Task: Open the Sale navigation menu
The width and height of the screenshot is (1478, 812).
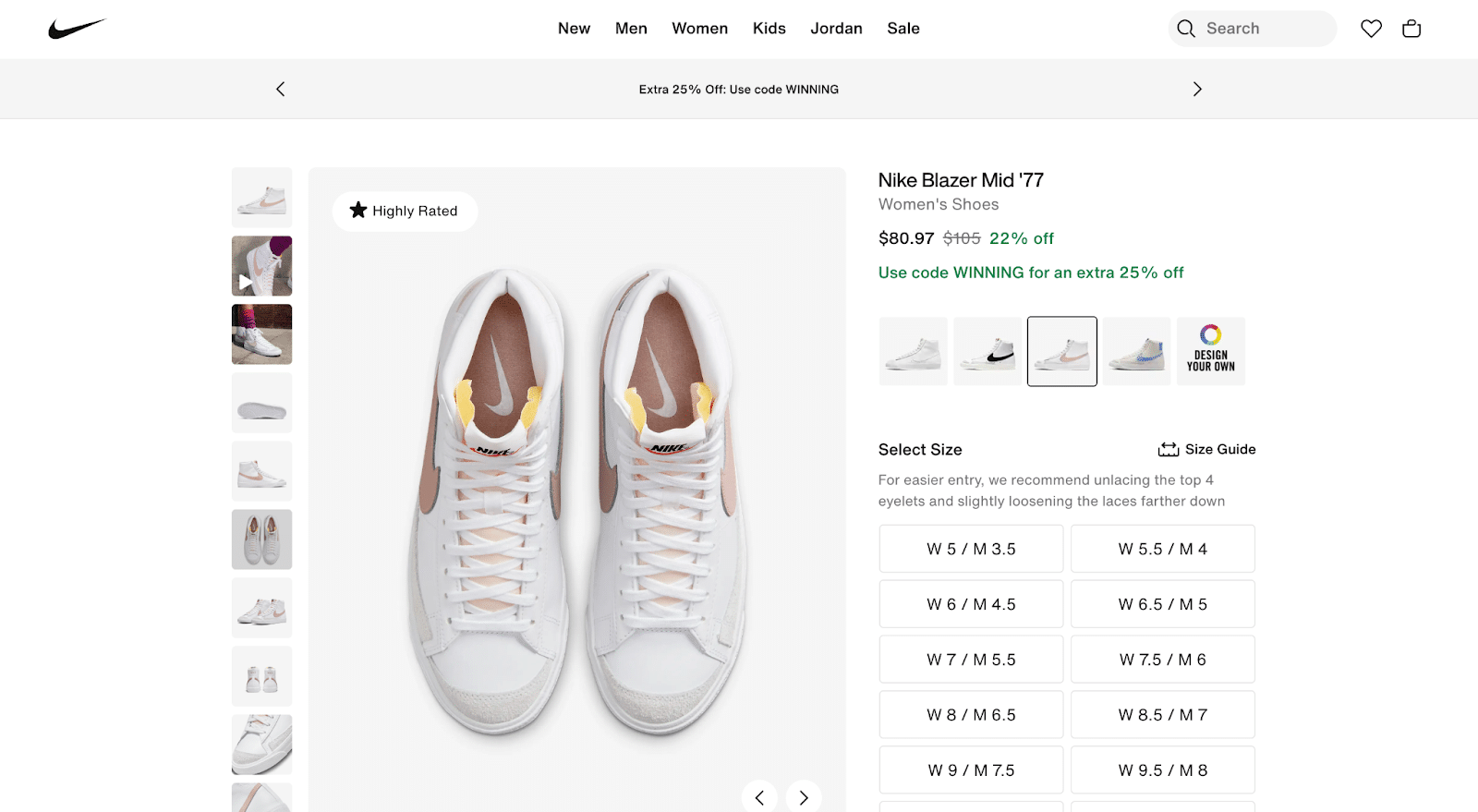Action: pyautogui.click(x=903, y=29)
